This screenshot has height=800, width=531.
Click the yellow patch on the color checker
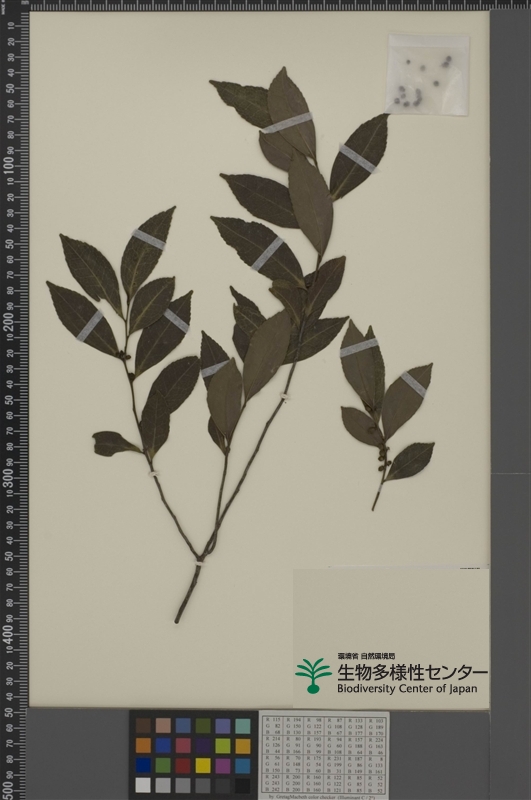click(x=203, y=765)
